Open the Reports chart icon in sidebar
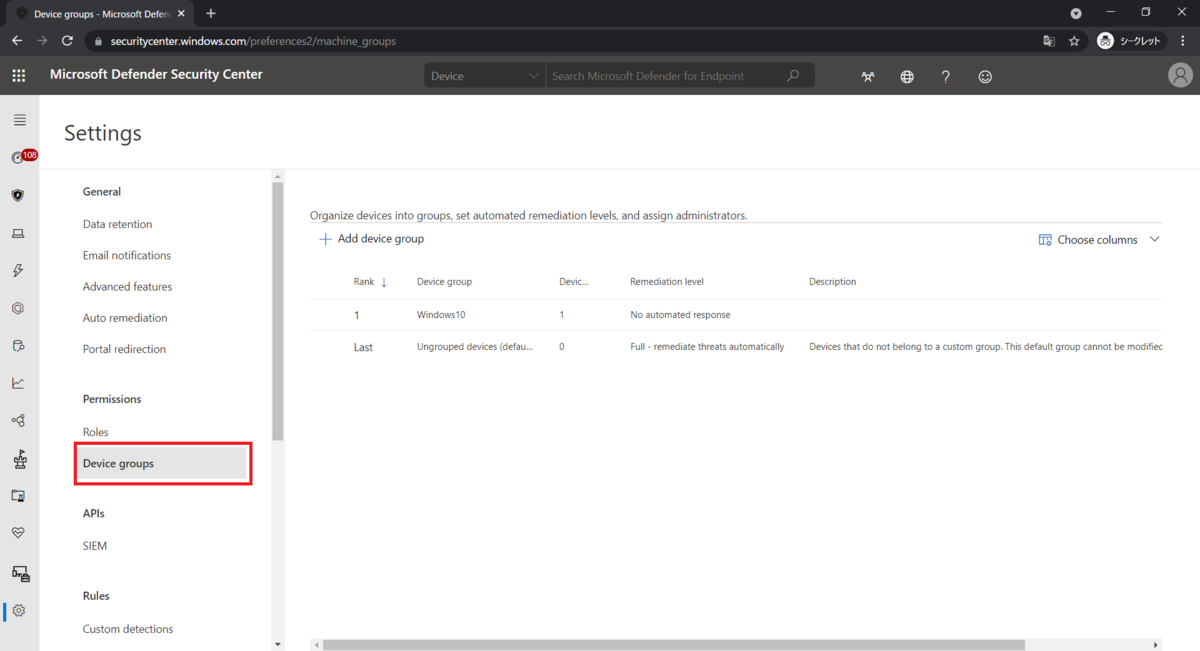This screenshot has width=1200, height=651. 18,383
